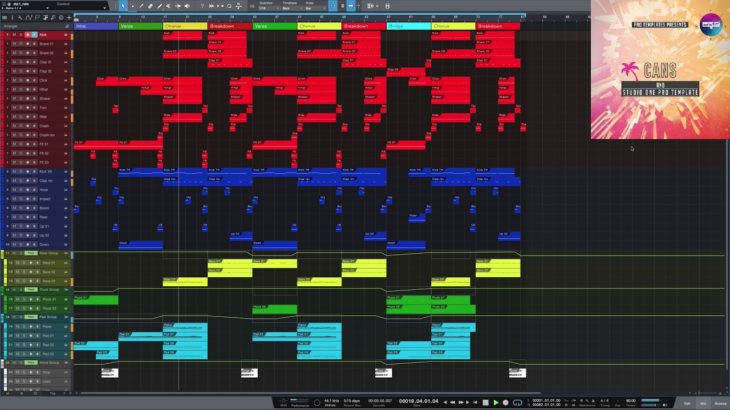Viewport: 730px width, 410px height.
Task: Select the first Chorus arranger section
Action: [x=185, y=27]
